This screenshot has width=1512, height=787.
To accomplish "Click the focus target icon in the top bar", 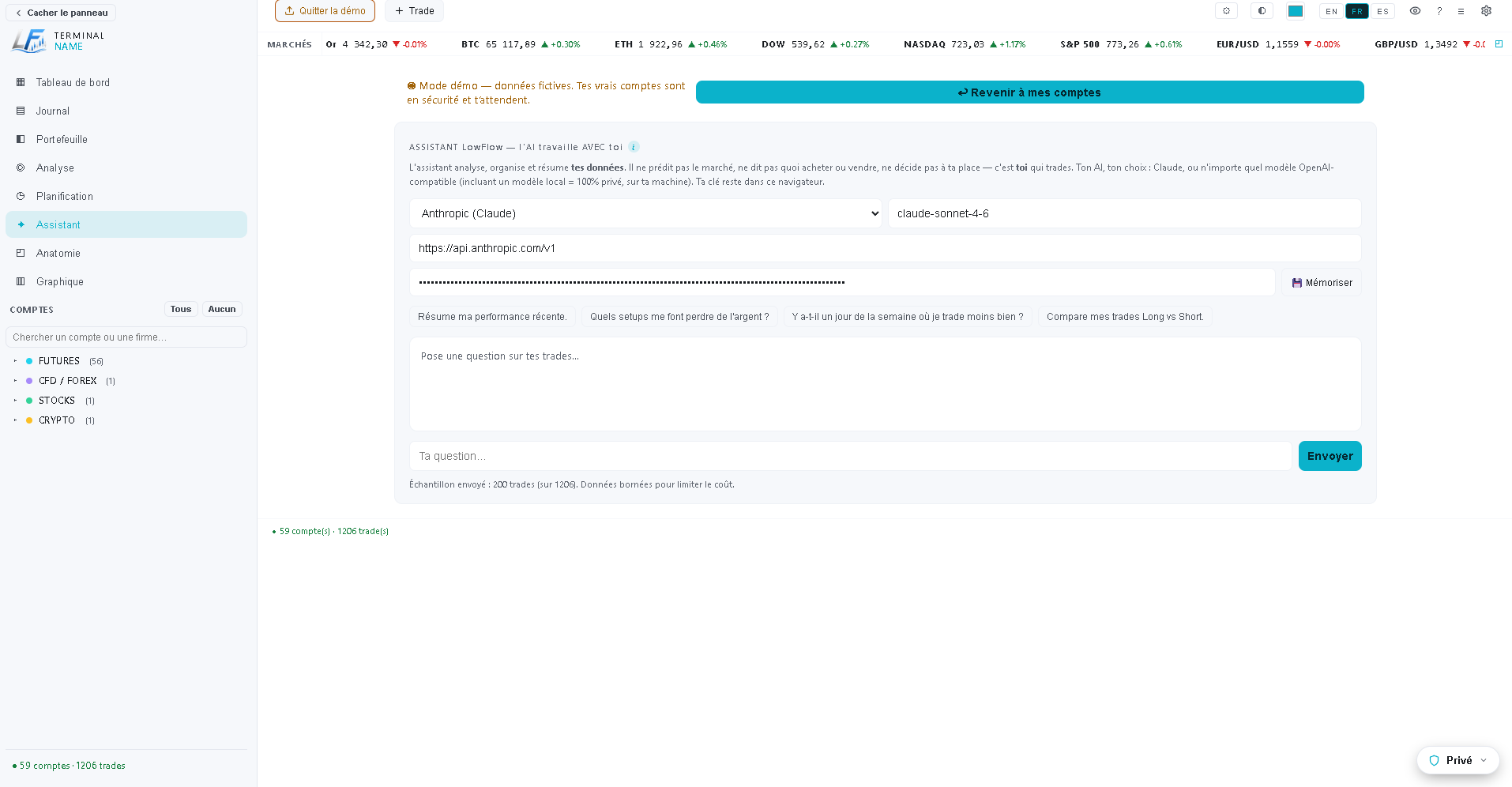I will 1226,11.
